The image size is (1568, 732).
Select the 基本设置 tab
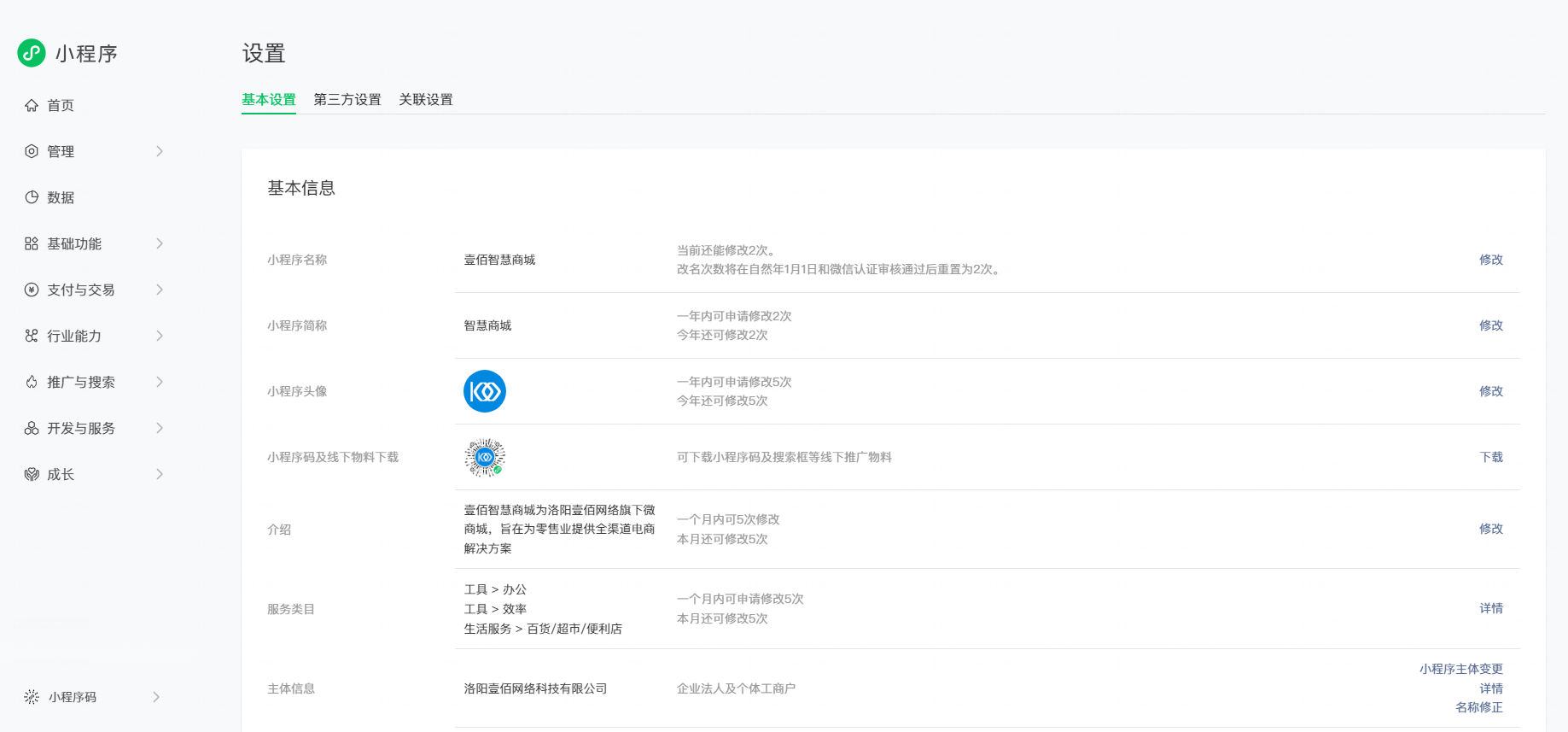(x=269, y=99)
